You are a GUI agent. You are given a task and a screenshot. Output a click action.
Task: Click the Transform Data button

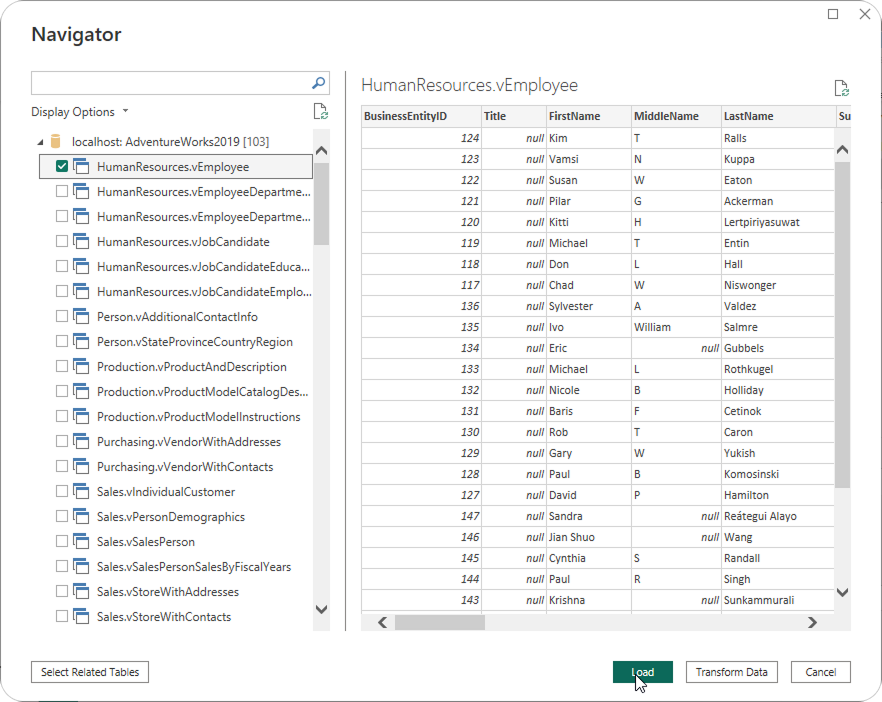(x=731, y=672)
